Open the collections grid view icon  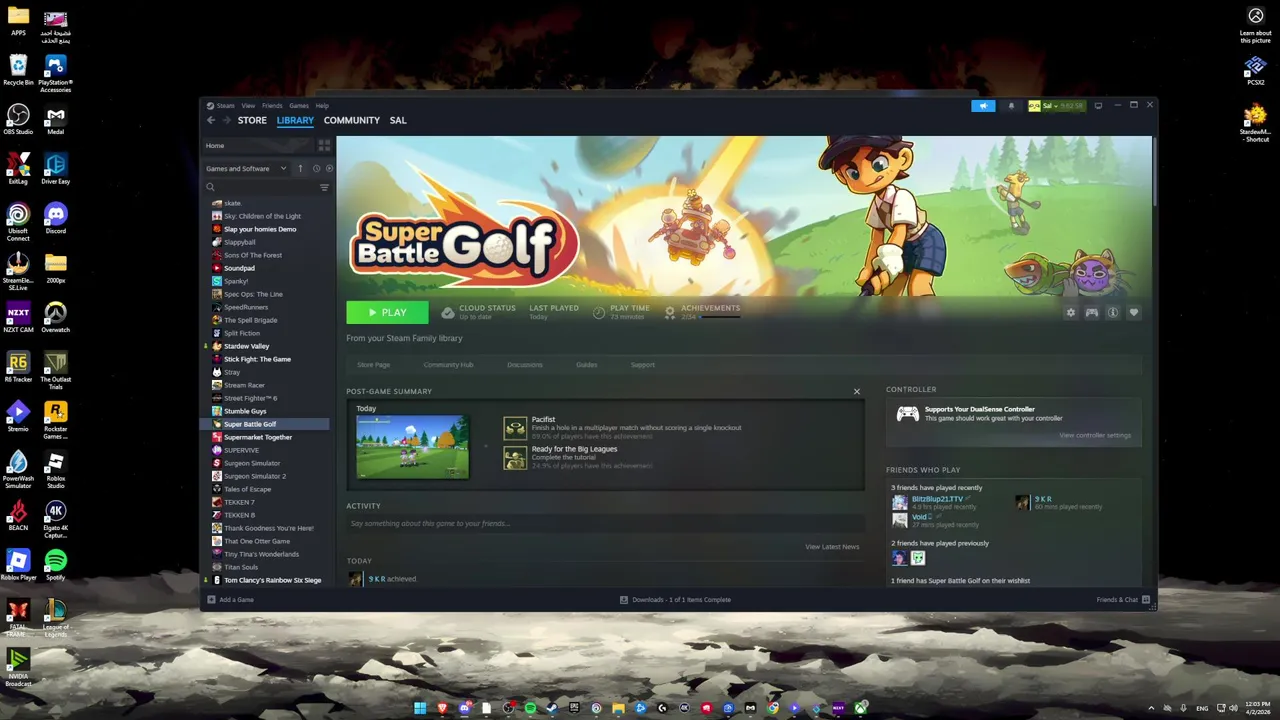click(324, 145)
